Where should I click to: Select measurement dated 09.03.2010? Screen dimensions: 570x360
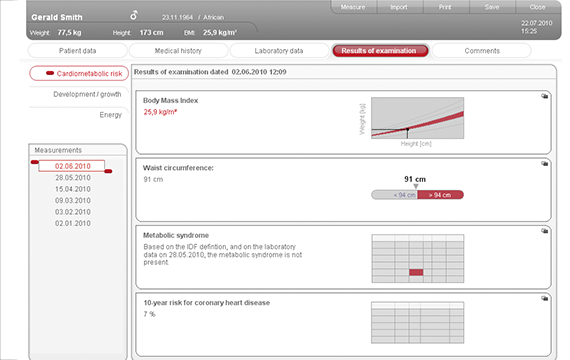point(73,200)
